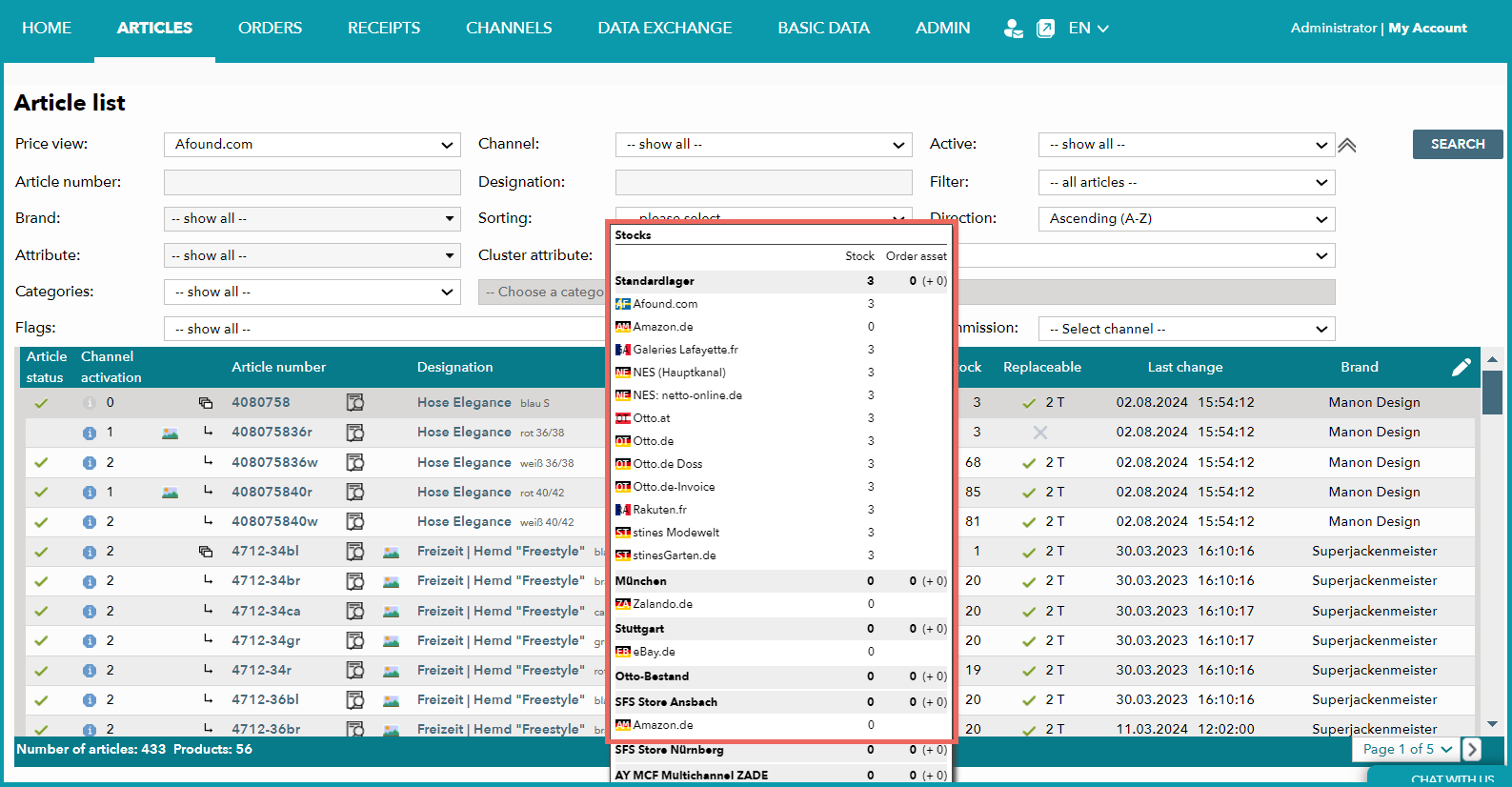1512x787 pixels.
Task: Open stock details icon for article 408075836r
Action: coord(355,433)
